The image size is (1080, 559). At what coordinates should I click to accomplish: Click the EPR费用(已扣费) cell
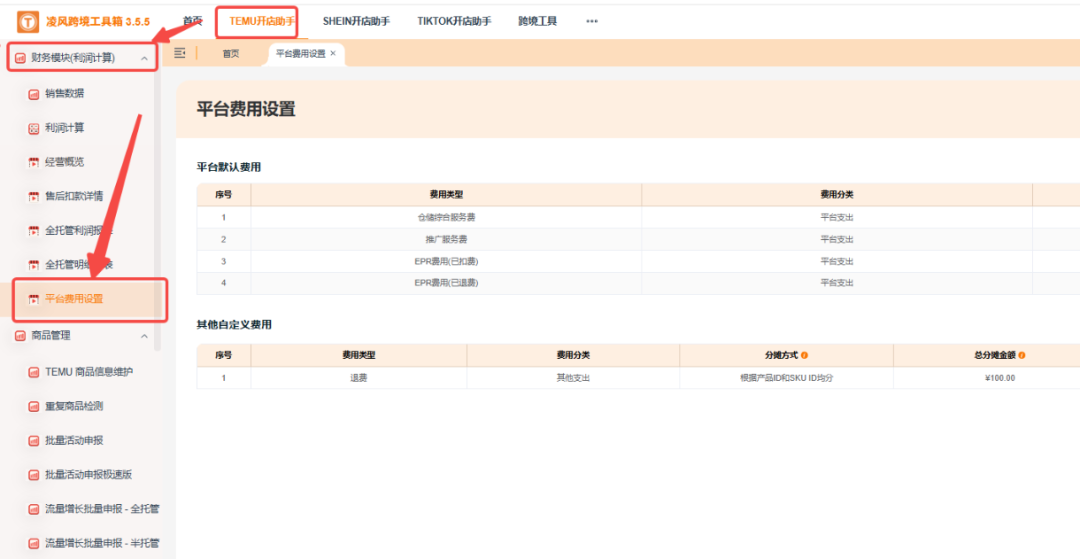pos(446,262)
